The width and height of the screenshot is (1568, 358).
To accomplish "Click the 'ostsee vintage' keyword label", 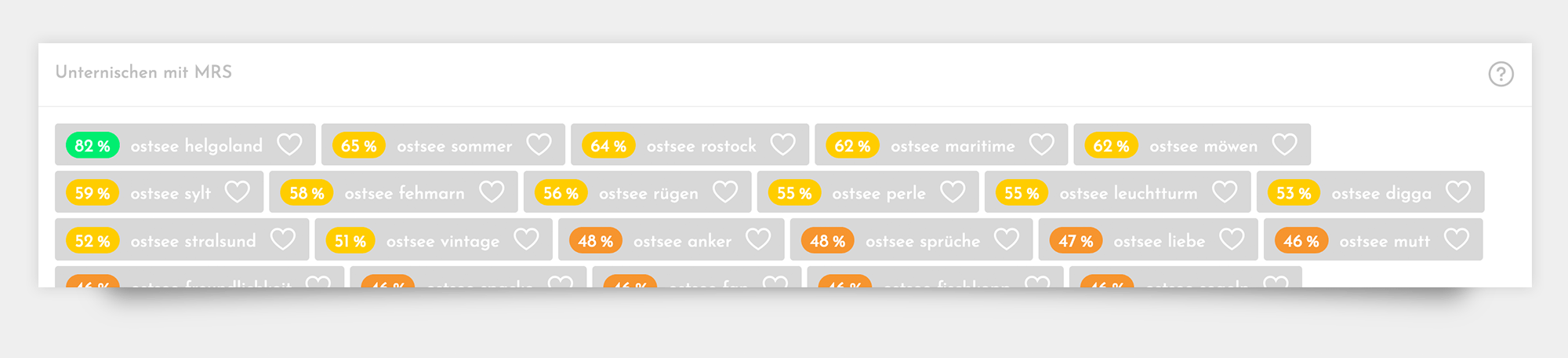I will tap(442, 241).
